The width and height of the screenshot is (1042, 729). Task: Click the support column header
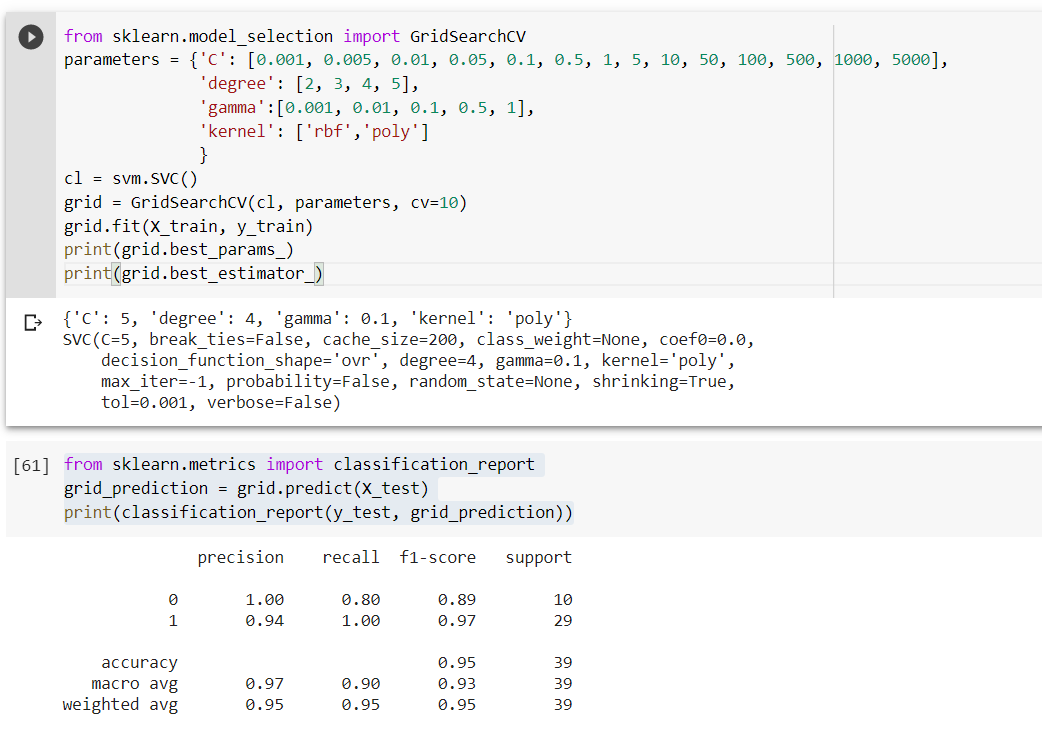coord(539,558)
